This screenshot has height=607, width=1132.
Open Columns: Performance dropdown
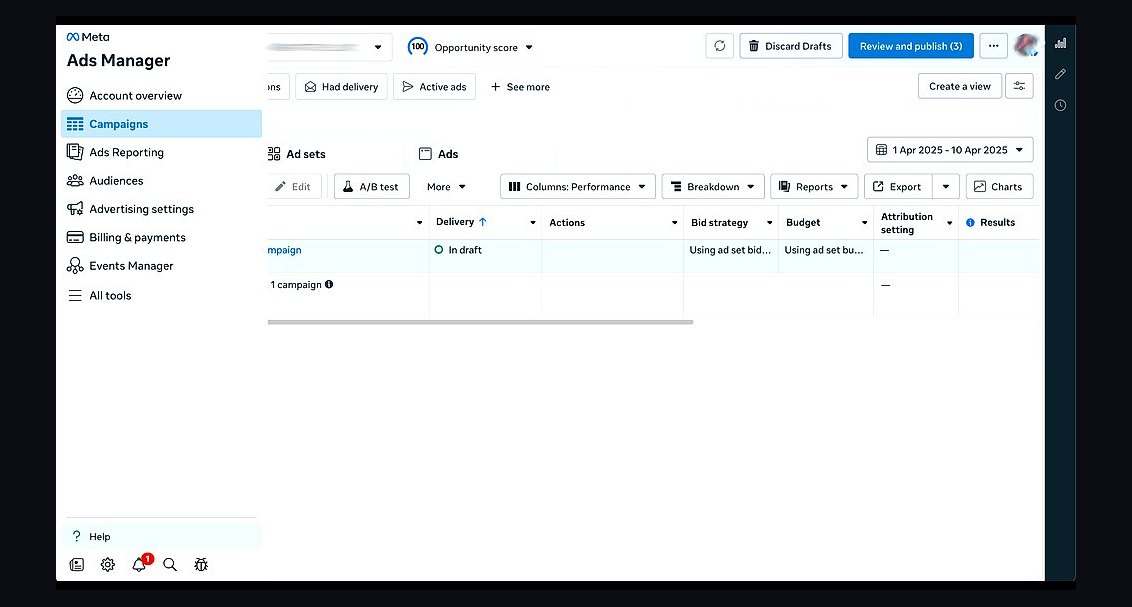click(x=578, y=186)
